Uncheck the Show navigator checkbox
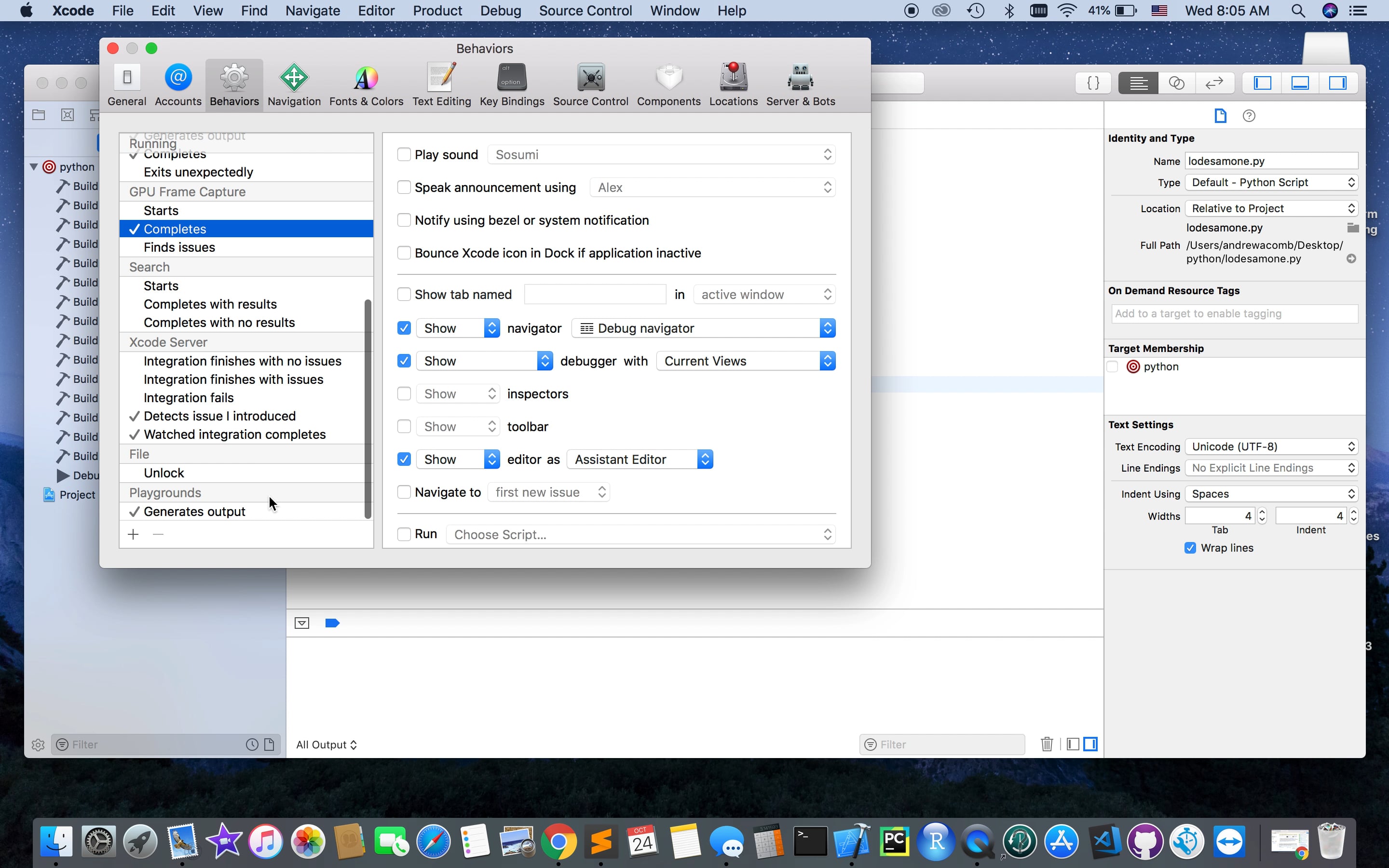 404,328
